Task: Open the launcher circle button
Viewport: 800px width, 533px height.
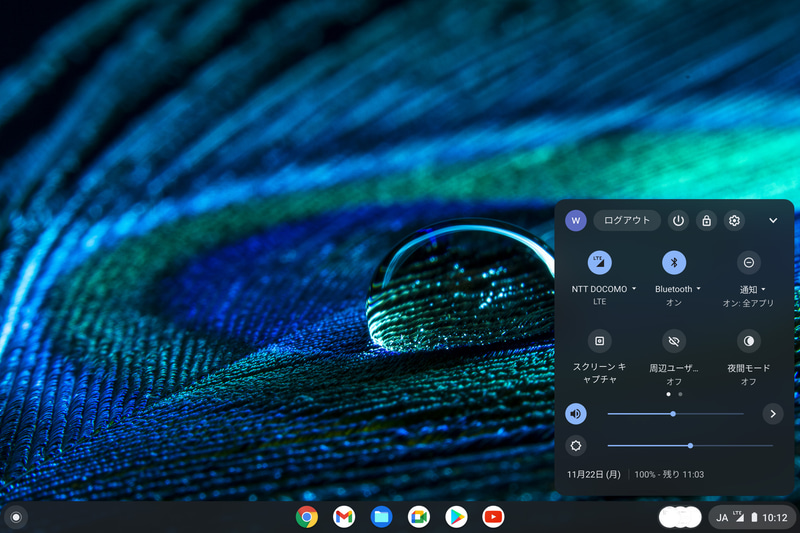Action: tap(16, 517)
